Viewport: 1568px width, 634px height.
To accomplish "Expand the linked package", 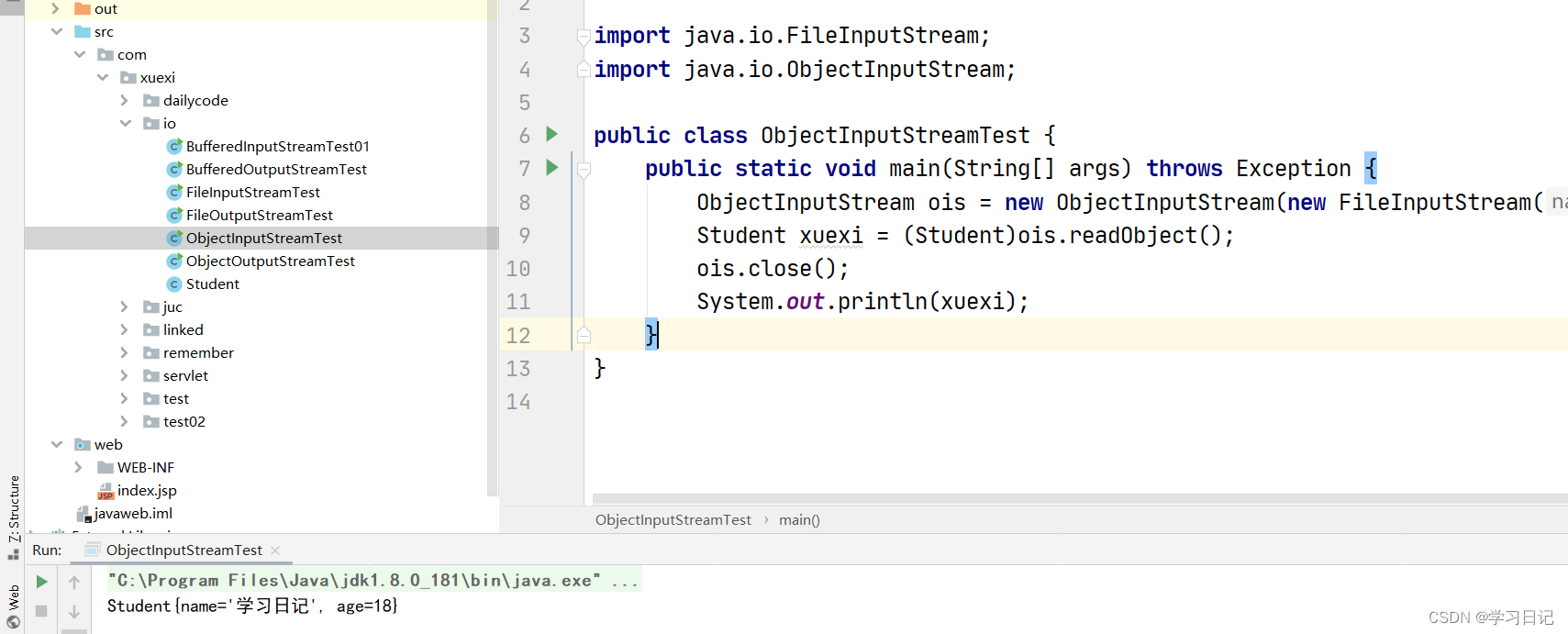I will click(x=125, y=329).
